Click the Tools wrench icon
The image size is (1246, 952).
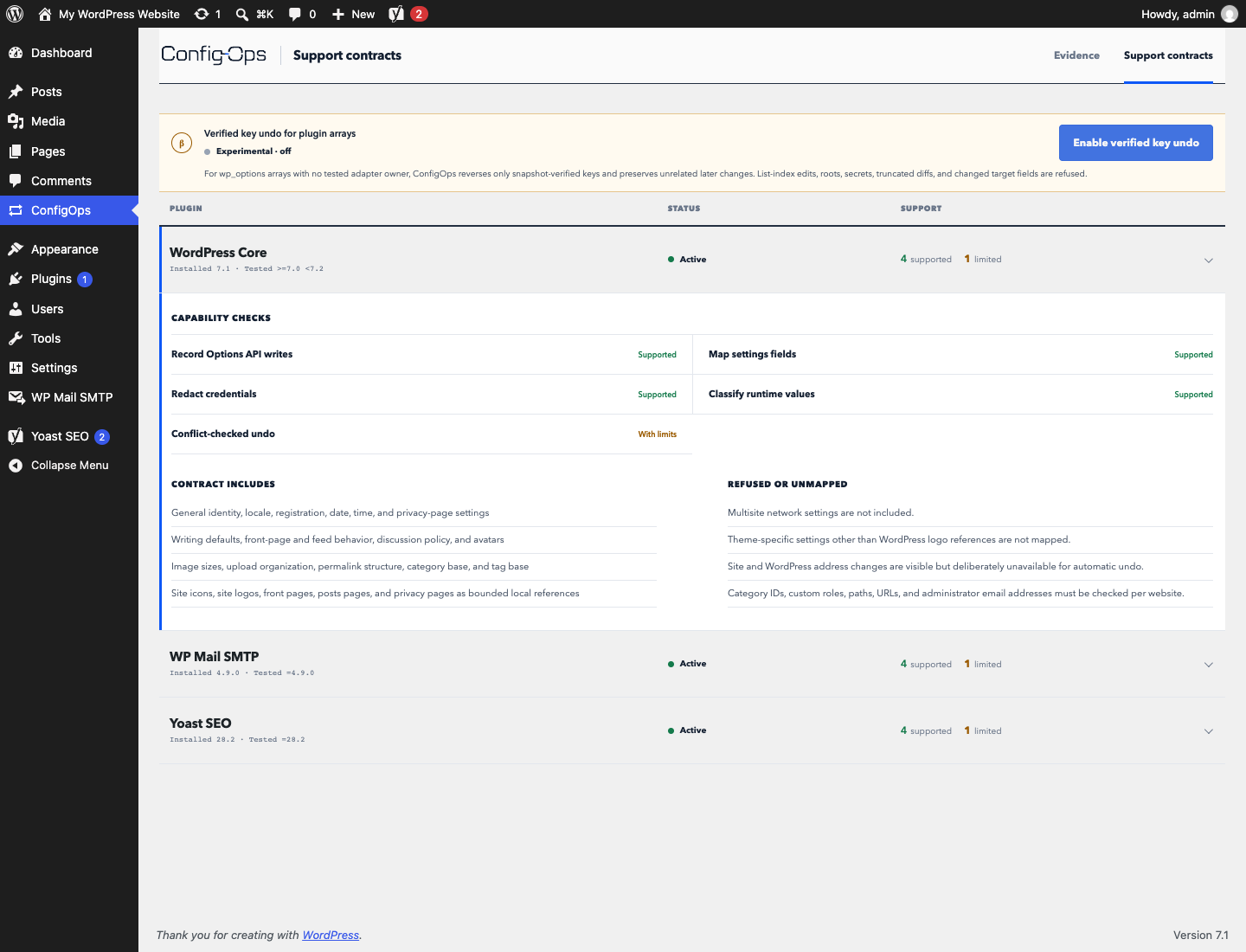(x=16, y=338)
